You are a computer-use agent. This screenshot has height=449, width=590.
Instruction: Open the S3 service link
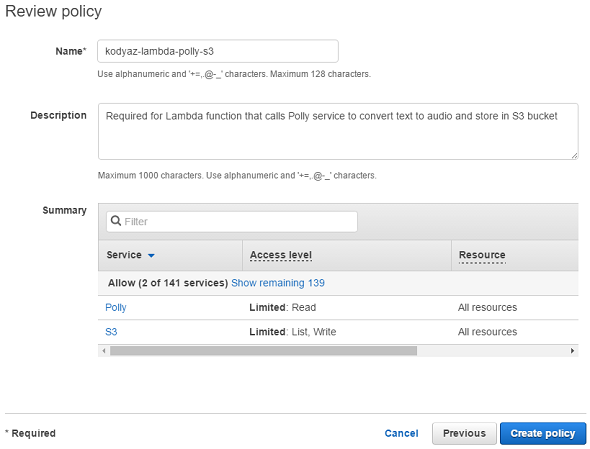(x=111, y=332)
